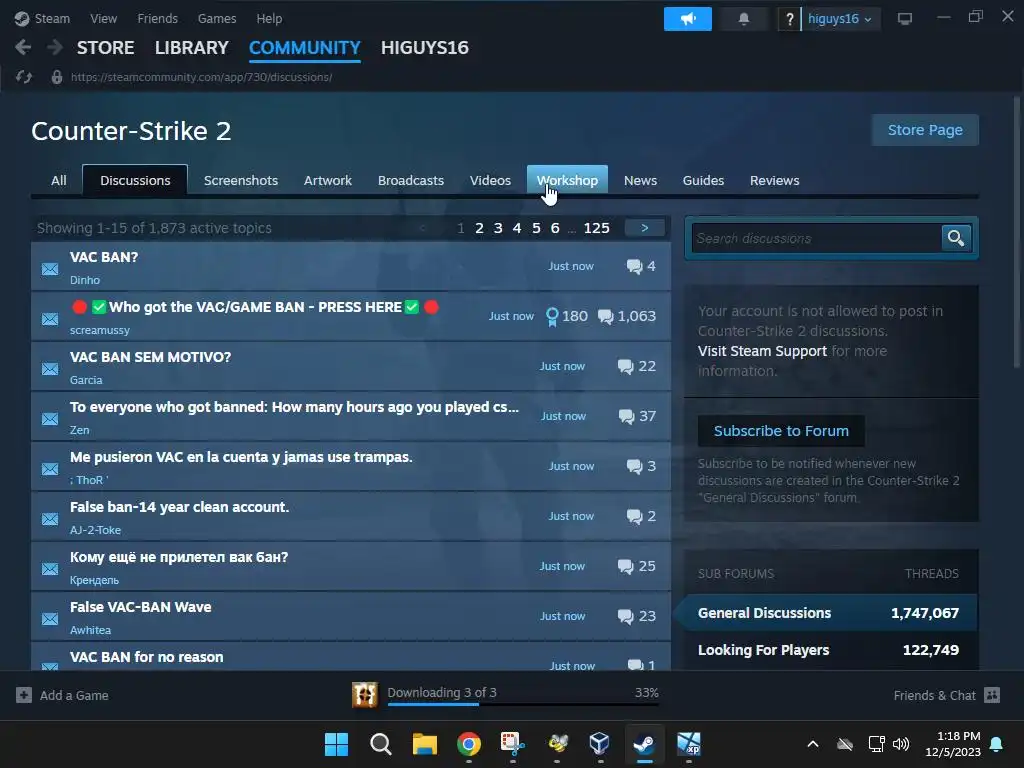Open the Windows Start menu
Viewport: 1024px width, 768px height.
click(336, 744)
